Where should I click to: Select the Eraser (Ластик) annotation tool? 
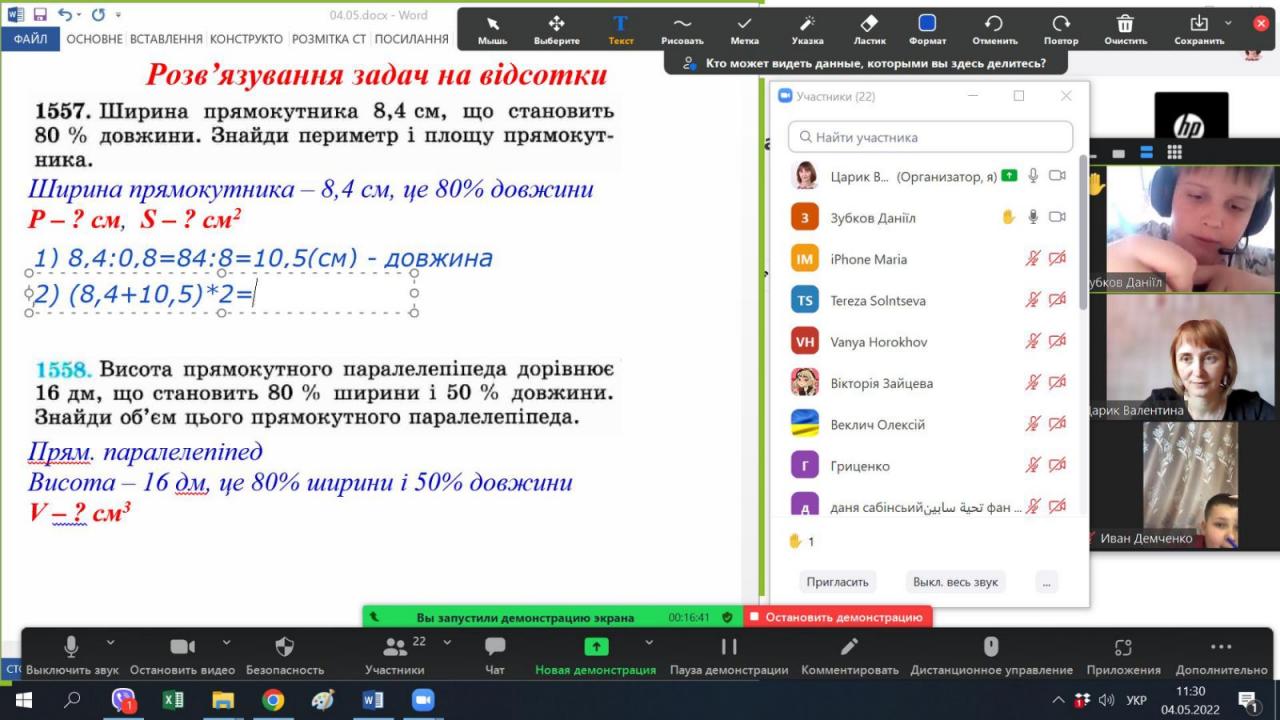tap(869, 28)
